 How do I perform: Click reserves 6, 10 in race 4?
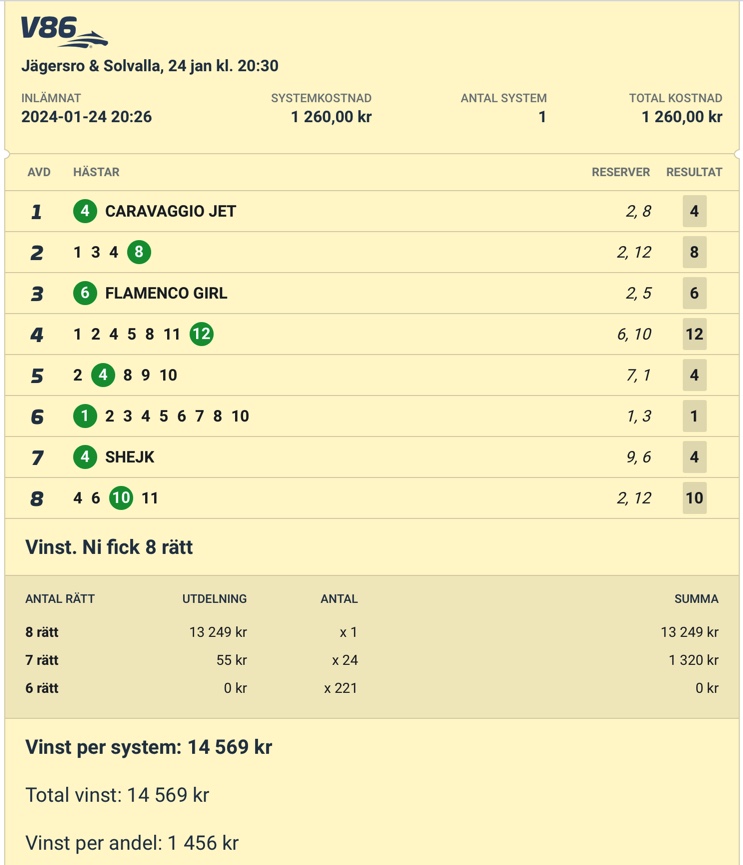point(634,334)
